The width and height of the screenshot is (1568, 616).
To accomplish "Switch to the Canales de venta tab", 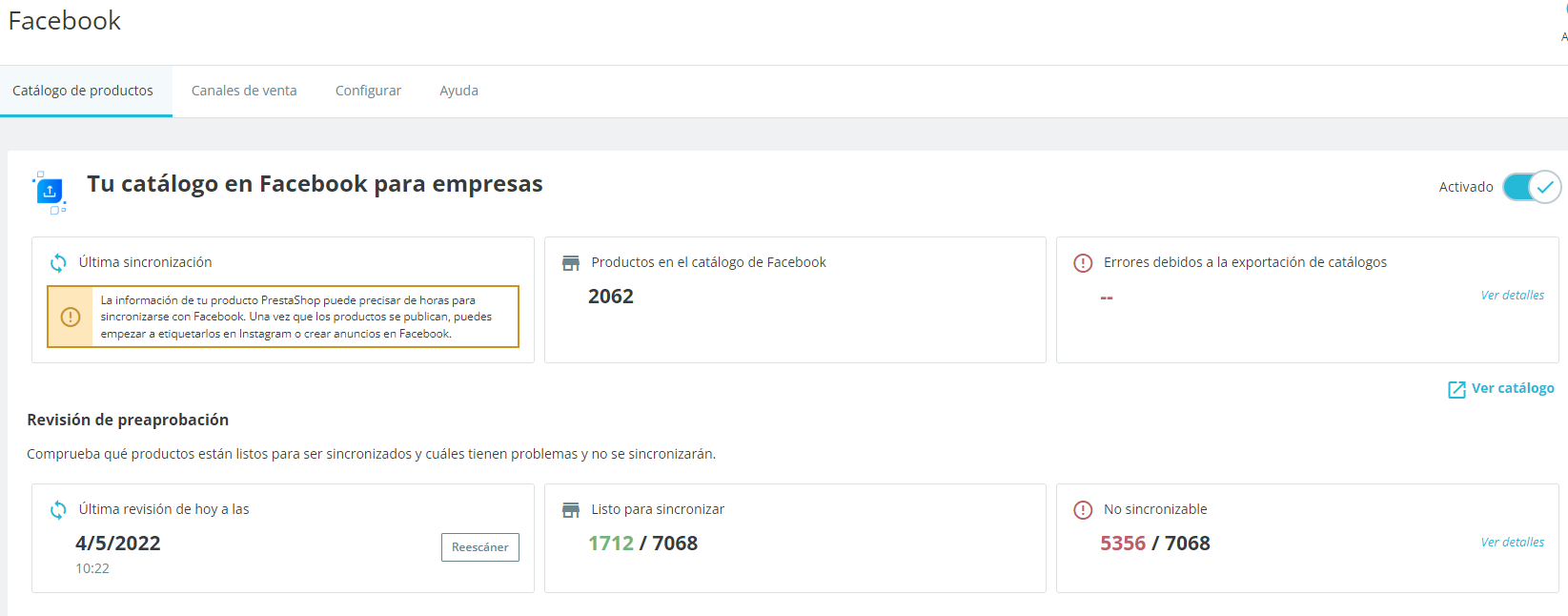I will [244, 91].
